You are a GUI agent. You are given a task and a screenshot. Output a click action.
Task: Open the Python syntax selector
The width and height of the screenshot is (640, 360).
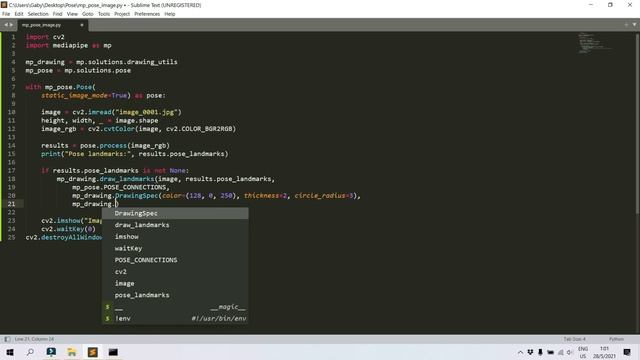click(616, 339)
